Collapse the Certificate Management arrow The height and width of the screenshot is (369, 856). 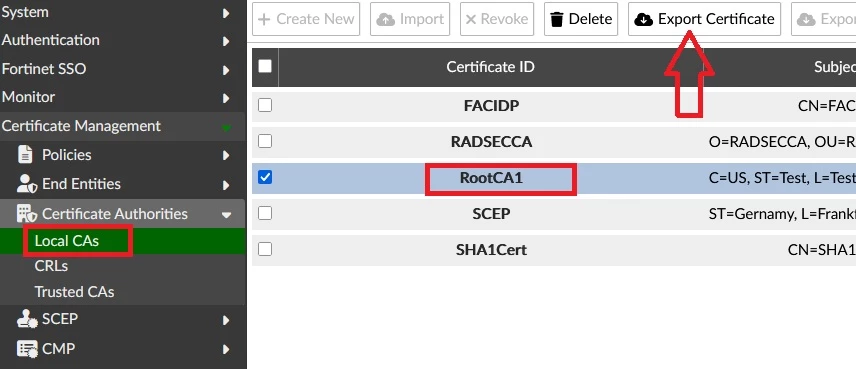tap(226, 128)
